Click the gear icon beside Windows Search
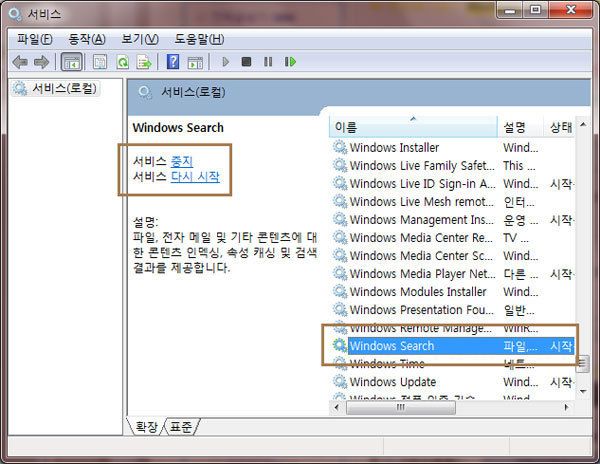 340,345
